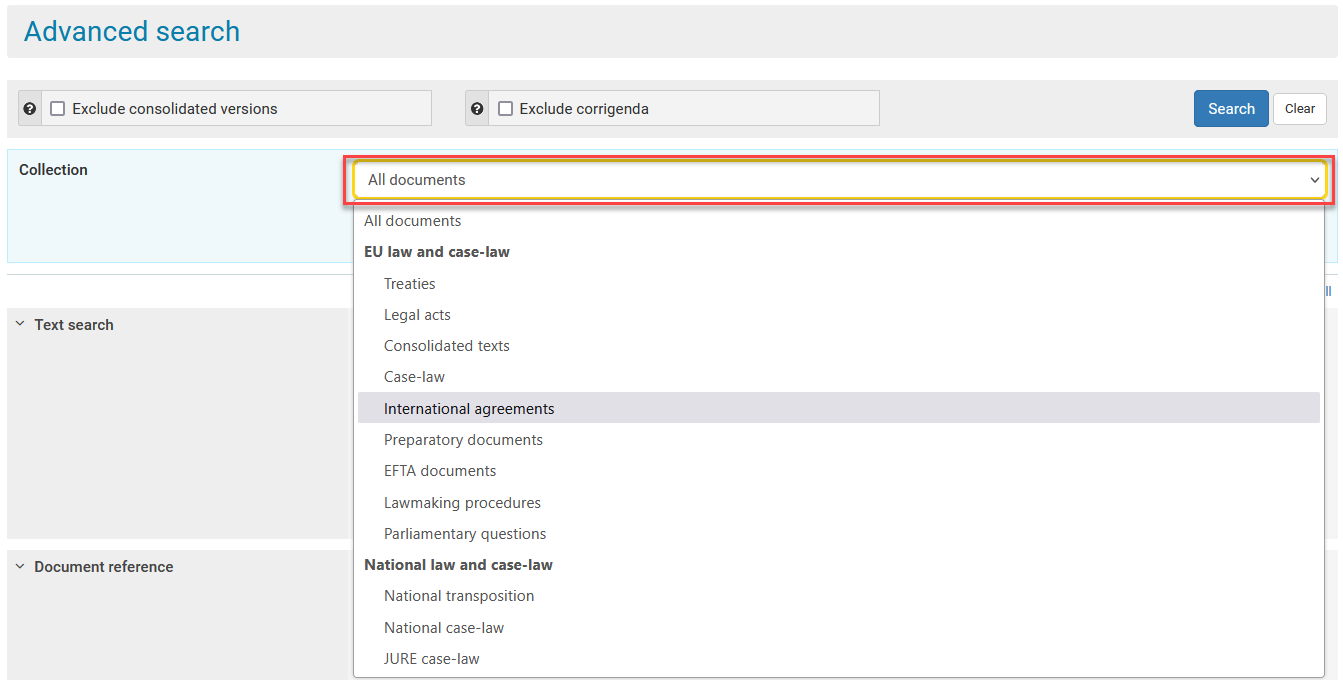The height and width of the screenshot is (680, 1343).
Task: Close the Collection dropdown showing All documents
Action: [840, 180]
